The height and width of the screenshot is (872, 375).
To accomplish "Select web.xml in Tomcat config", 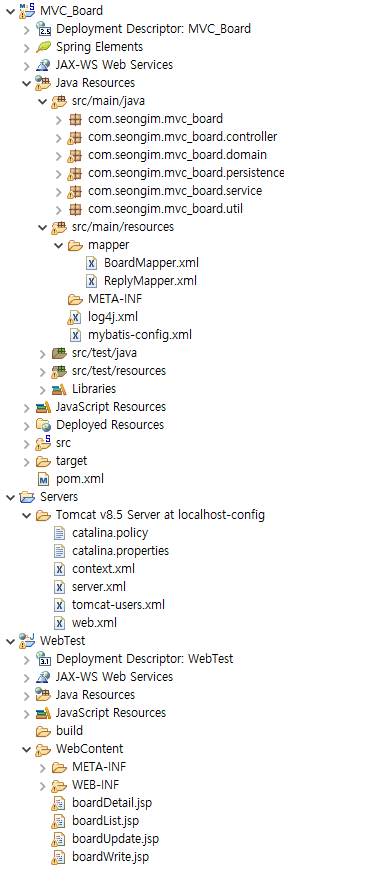I will tap(94, 623).
